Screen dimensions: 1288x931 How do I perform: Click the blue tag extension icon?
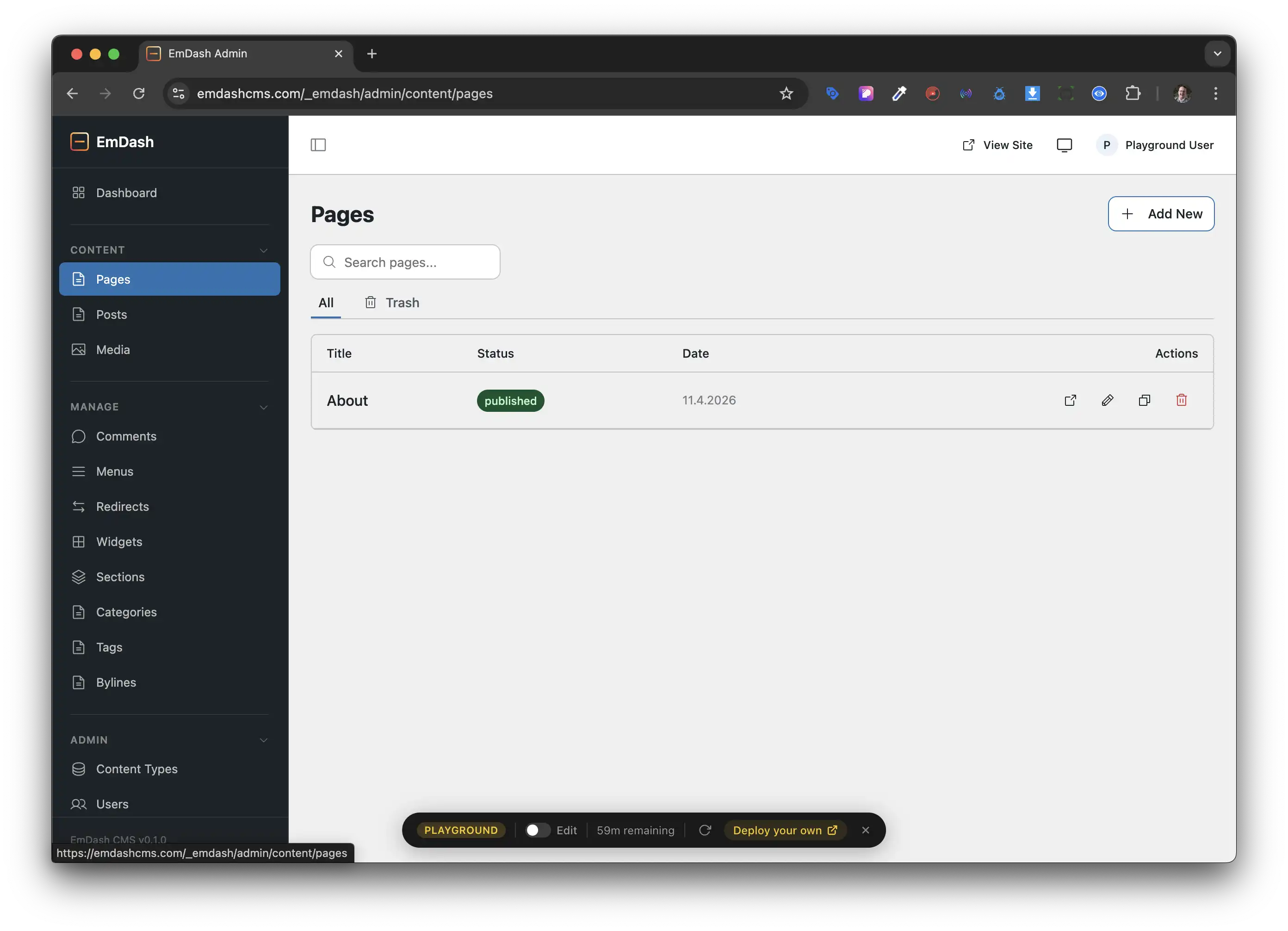[x=832, y=93]
